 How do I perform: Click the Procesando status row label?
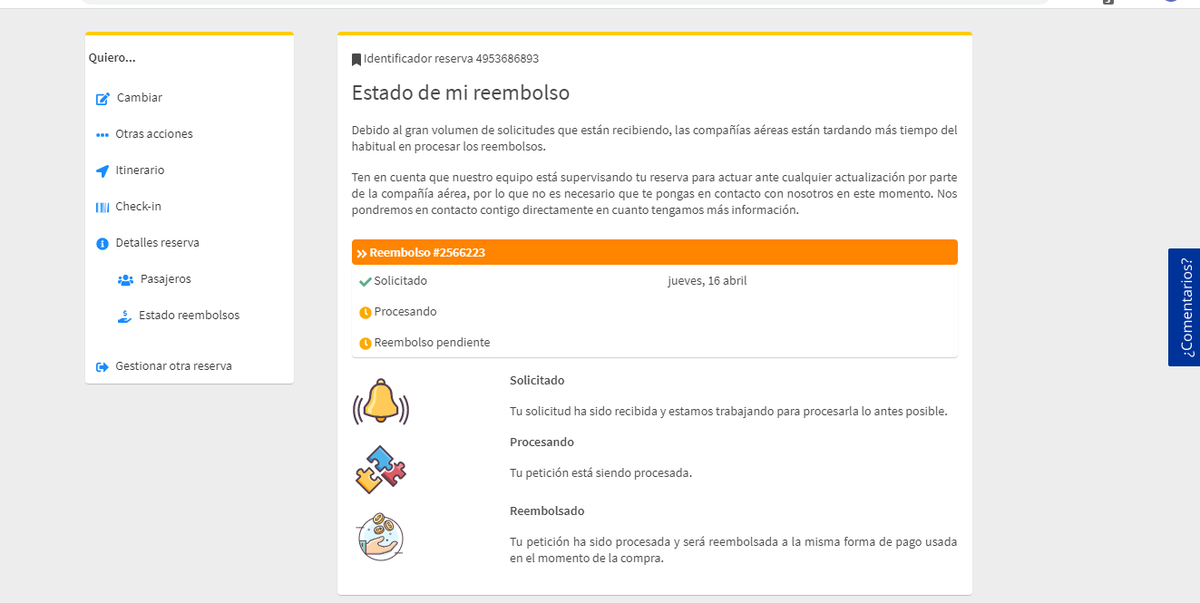point(405,312)
